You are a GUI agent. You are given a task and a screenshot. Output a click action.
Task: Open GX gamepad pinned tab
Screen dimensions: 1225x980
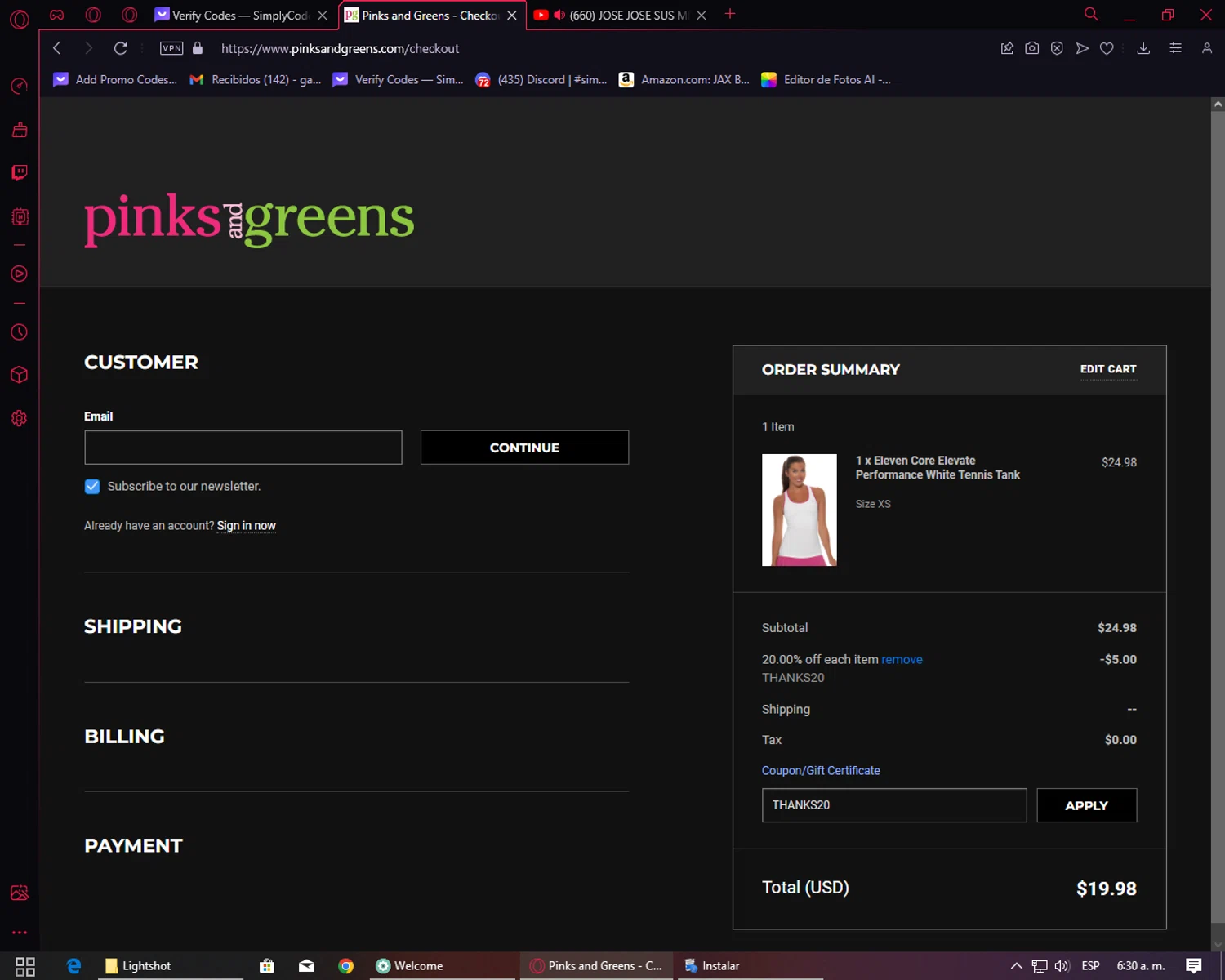coord(56,15)
